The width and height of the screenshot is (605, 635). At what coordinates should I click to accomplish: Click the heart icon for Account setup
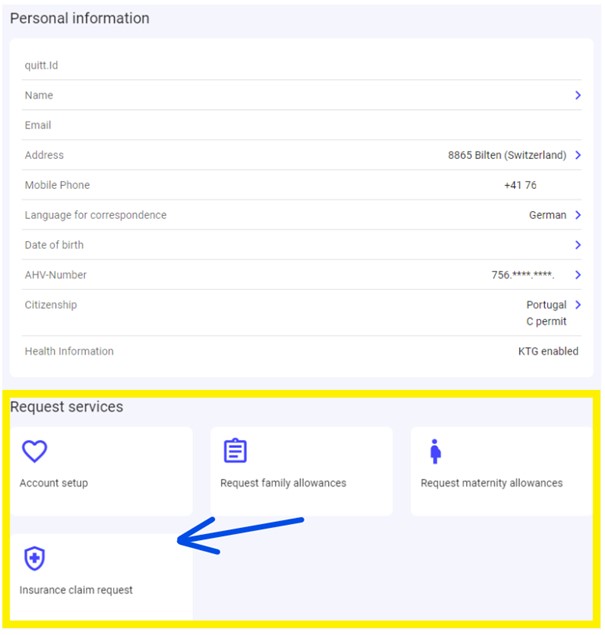click(35, 451)
